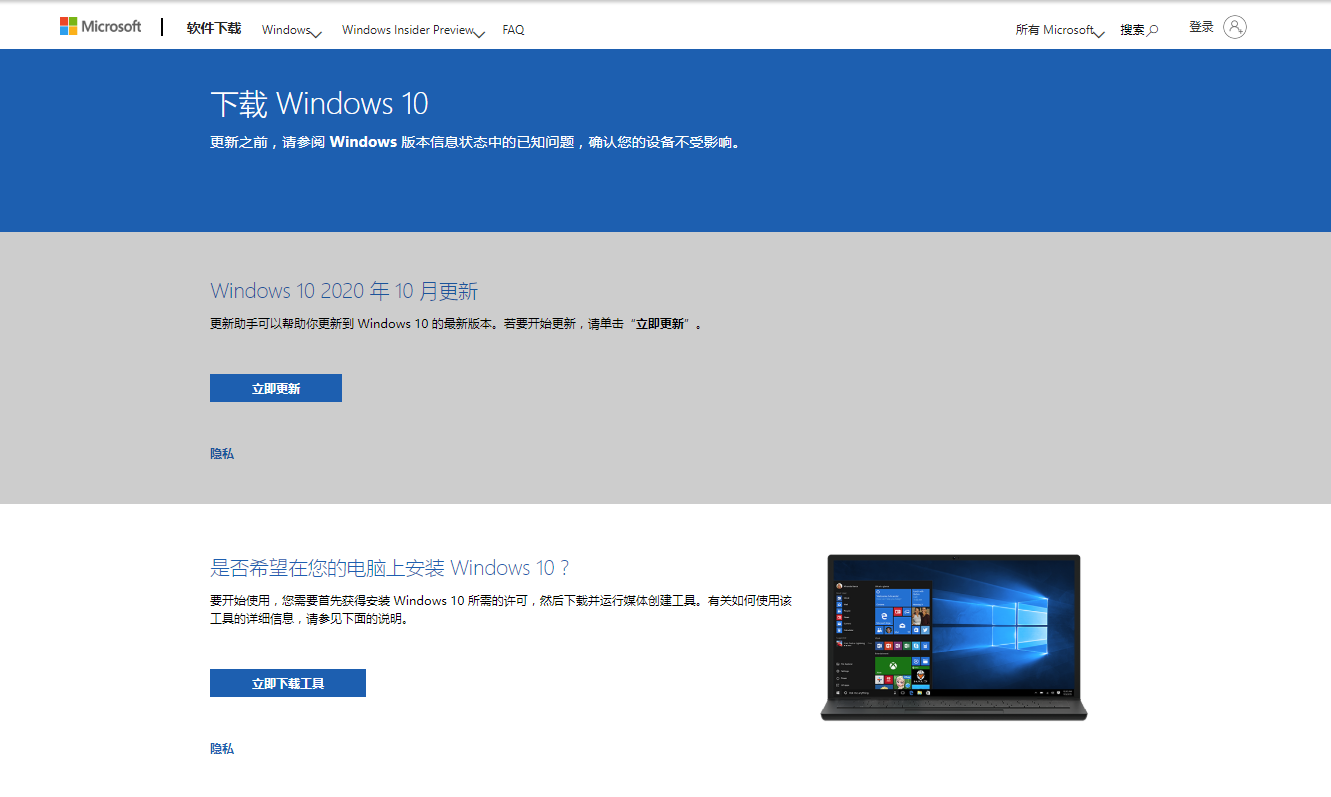Click the 登录 sign-in link
The height and width of the screenshot is (797, 1331).
pyautogui.click(x=1201, y=27)
